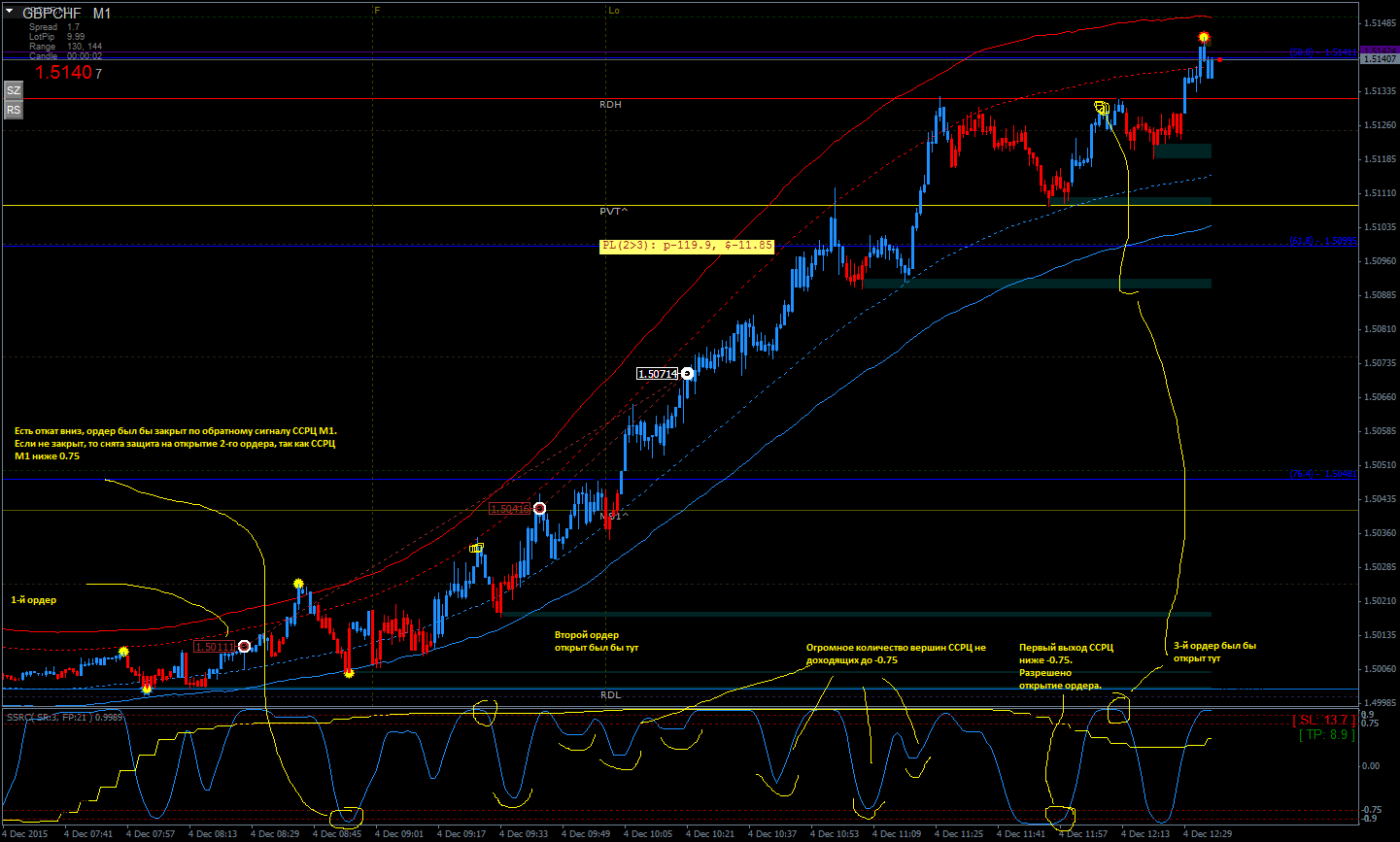The height and width of the screenshot is (842, 1400).
Task: Click the SL: 13.7 readout
Action: (1323, 720)
